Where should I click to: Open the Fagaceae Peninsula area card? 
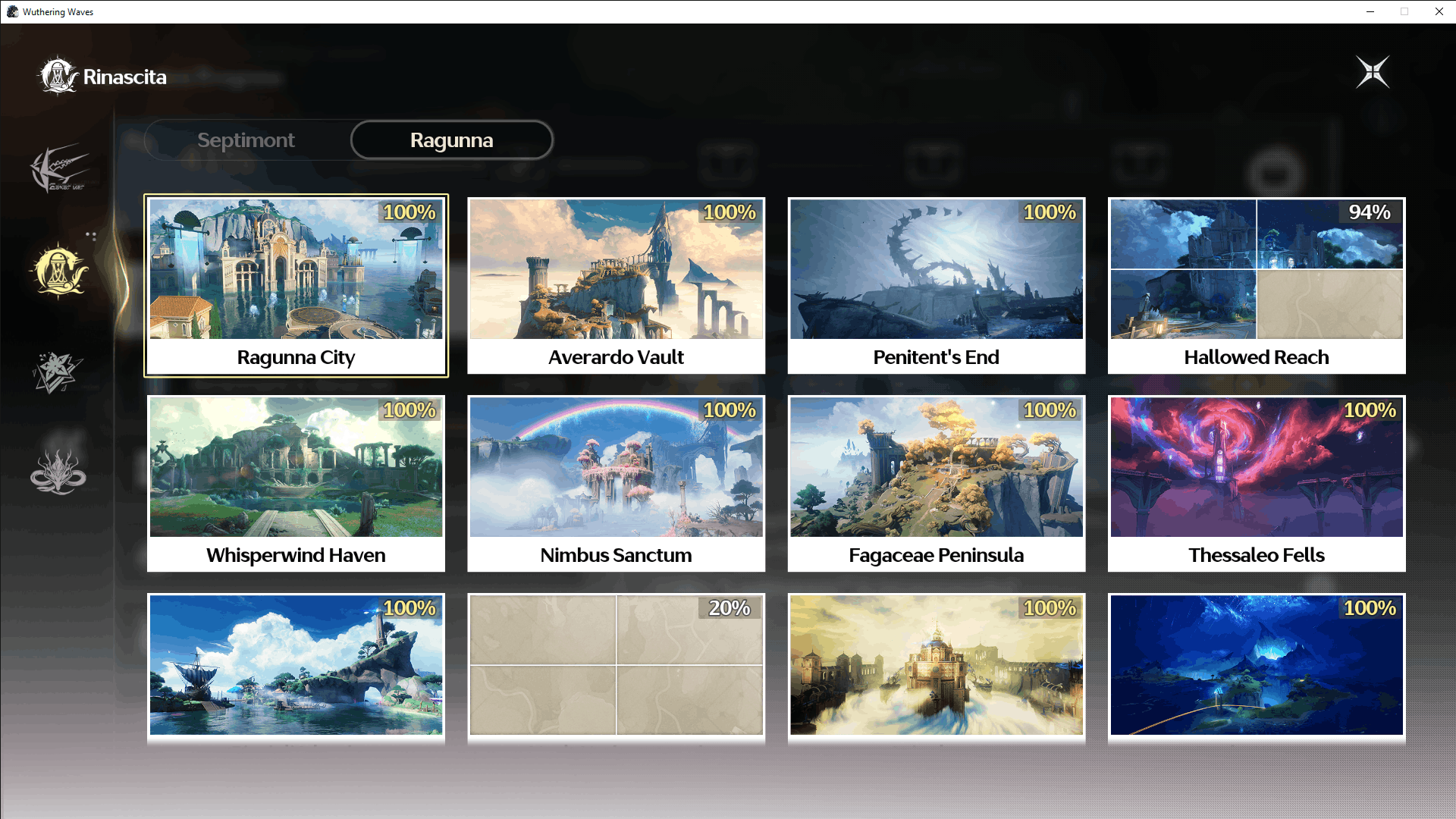(937, 484)
